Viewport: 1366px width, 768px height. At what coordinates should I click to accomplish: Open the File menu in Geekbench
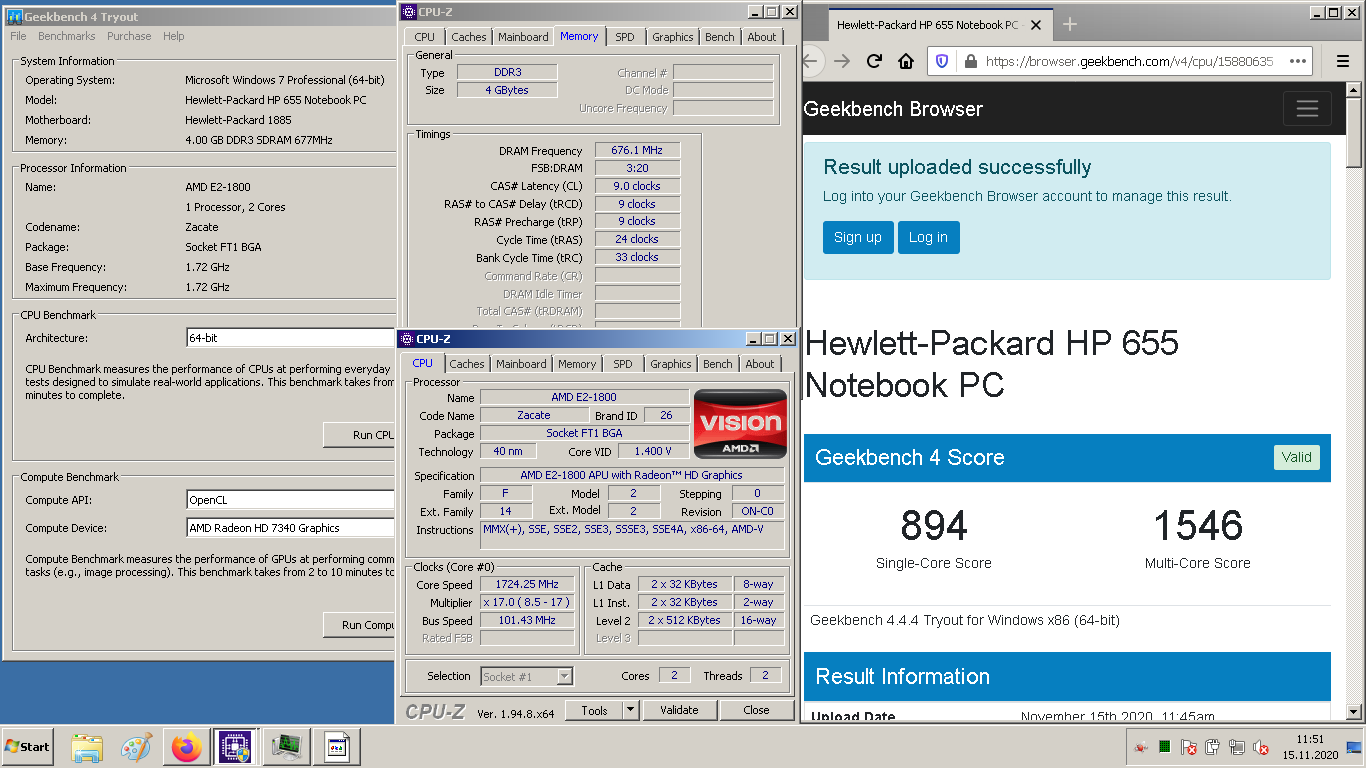click(18, 36)
